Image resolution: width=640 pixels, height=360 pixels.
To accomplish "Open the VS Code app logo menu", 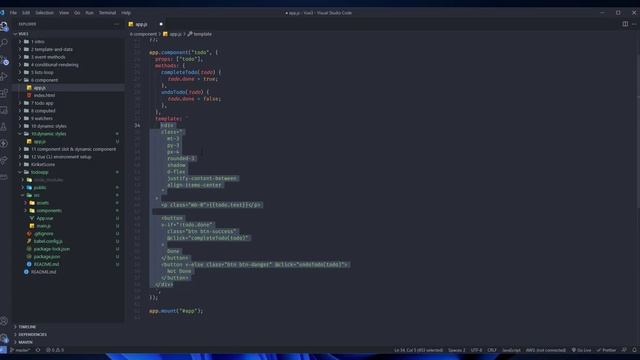I will 3,13.
